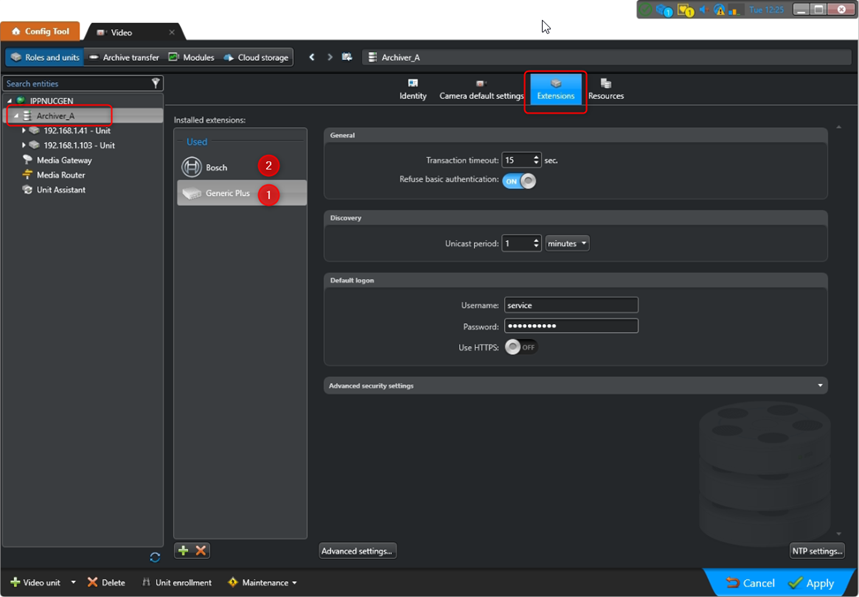The height and width of the screenshot is (597, 859).
Task: Click the volume speaker tray icon
Action: pyautogui.click(x=704, y=9)
